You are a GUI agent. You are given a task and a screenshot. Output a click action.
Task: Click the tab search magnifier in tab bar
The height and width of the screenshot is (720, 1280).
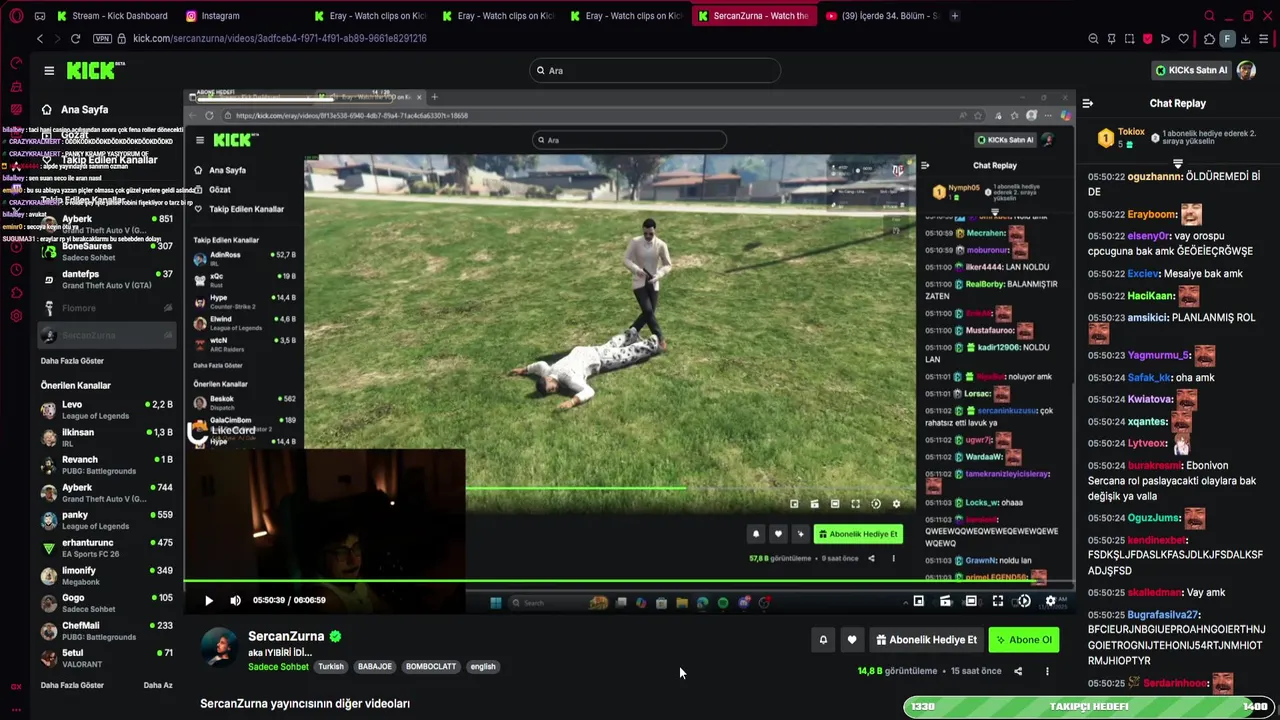1209,16
